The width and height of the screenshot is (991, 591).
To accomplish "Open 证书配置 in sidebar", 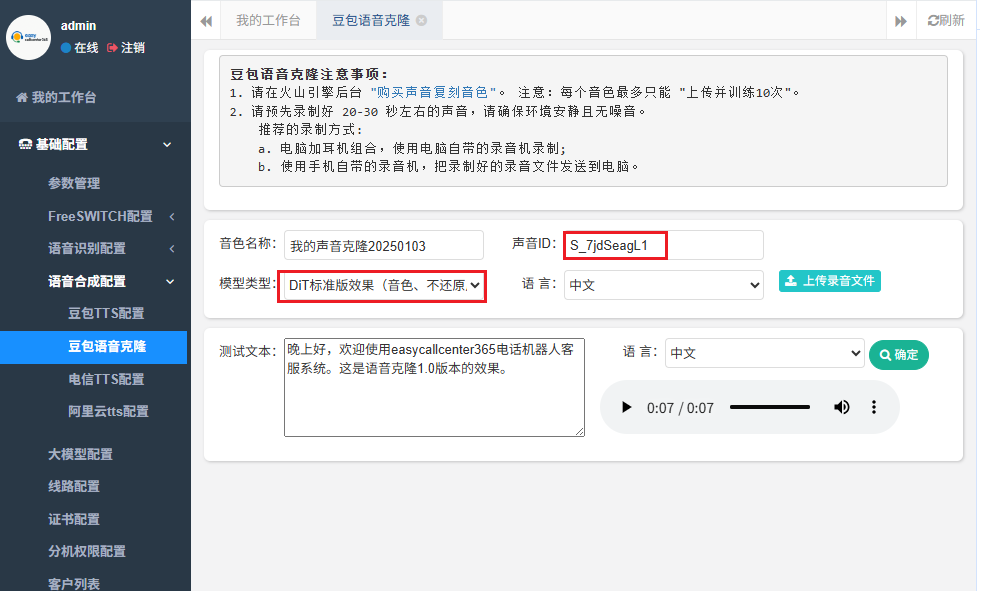I will tap(74, 520).
